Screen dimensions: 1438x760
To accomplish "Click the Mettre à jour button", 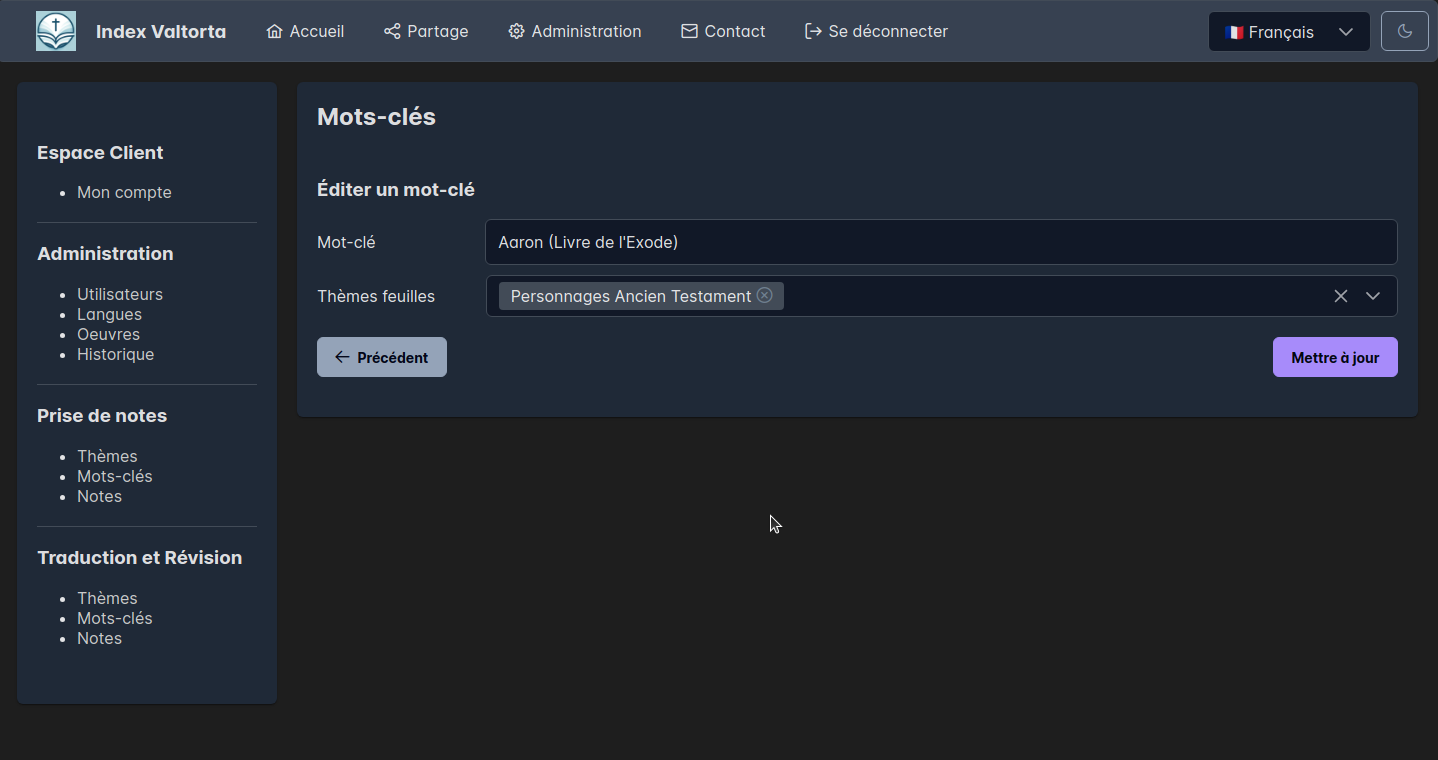I will 1334,358.
